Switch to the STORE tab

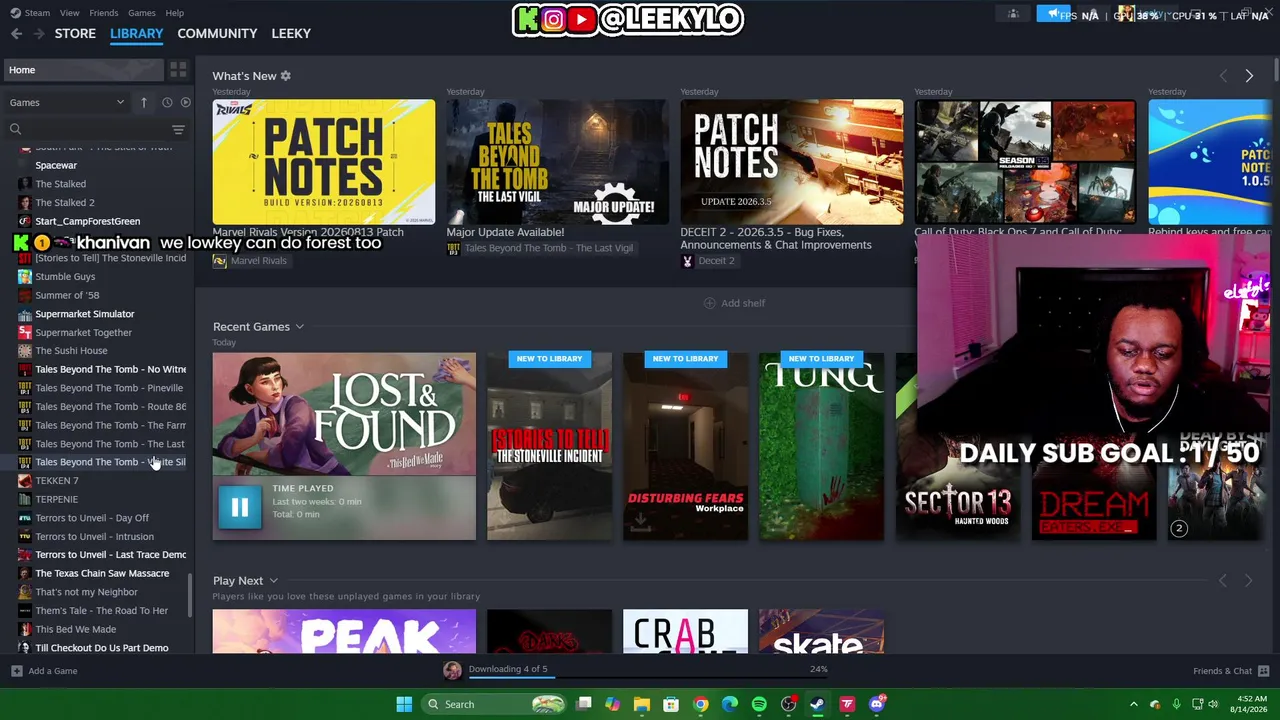click(75, 33)
